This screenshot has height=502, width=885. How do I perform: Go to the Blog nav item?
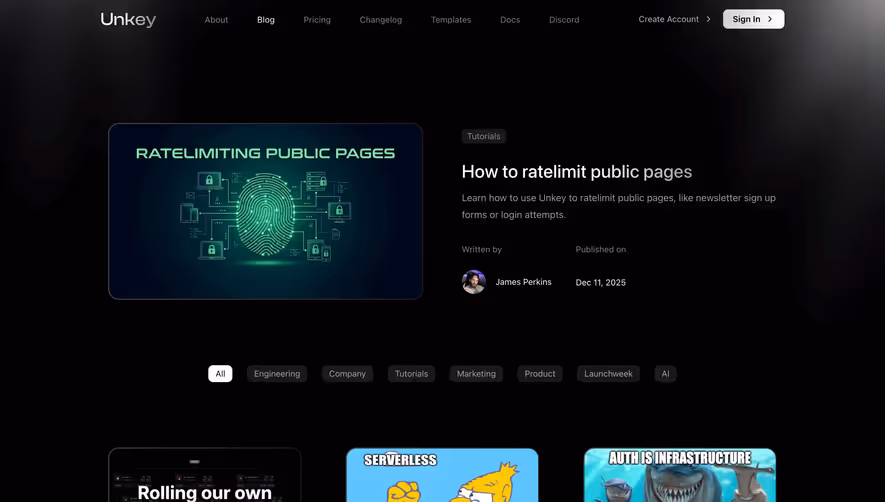point(266,20)
